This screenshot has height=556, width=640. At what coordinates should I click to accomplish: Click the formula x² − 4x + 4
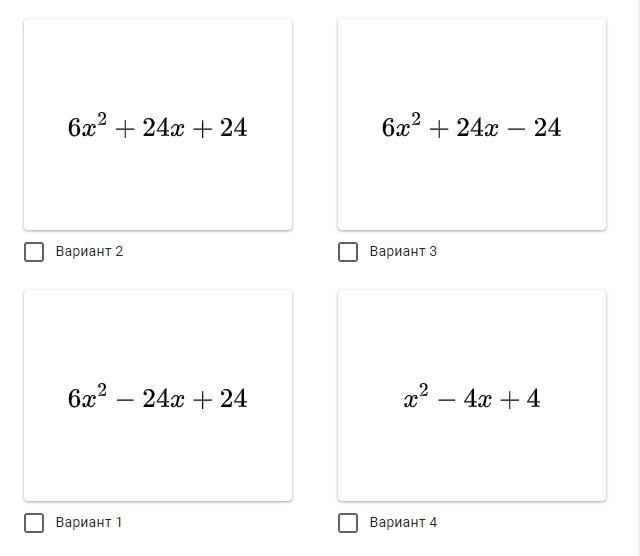[472, 399]
